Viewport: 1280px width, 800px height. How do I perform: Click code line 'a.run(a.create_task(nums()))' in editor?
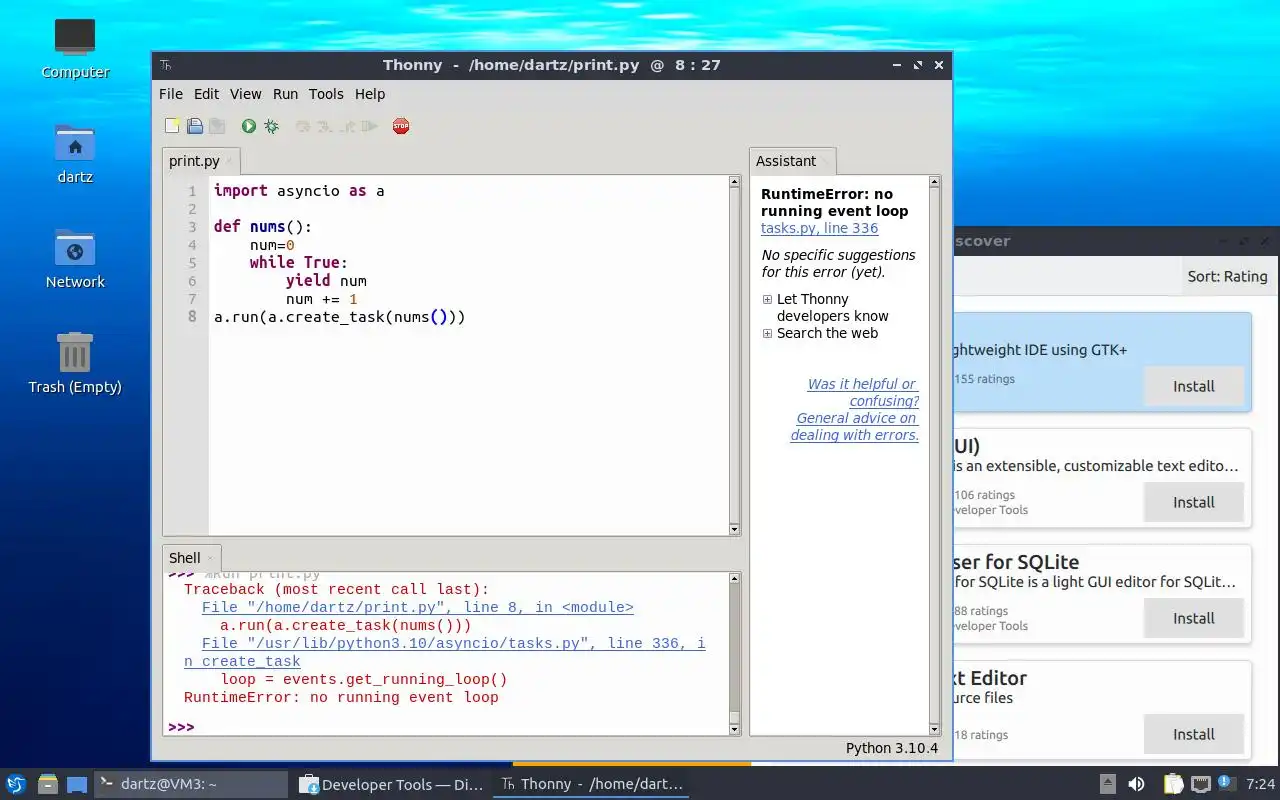point(340,317)
